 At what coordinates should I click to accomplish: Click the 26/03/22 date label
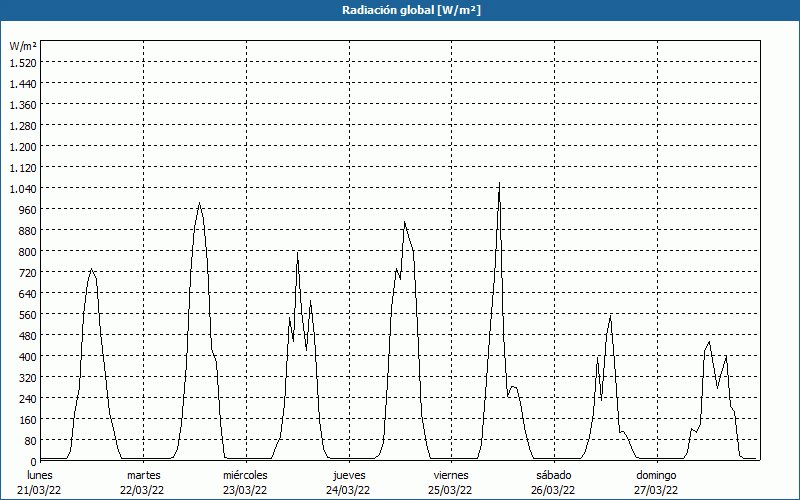(554, 490)
